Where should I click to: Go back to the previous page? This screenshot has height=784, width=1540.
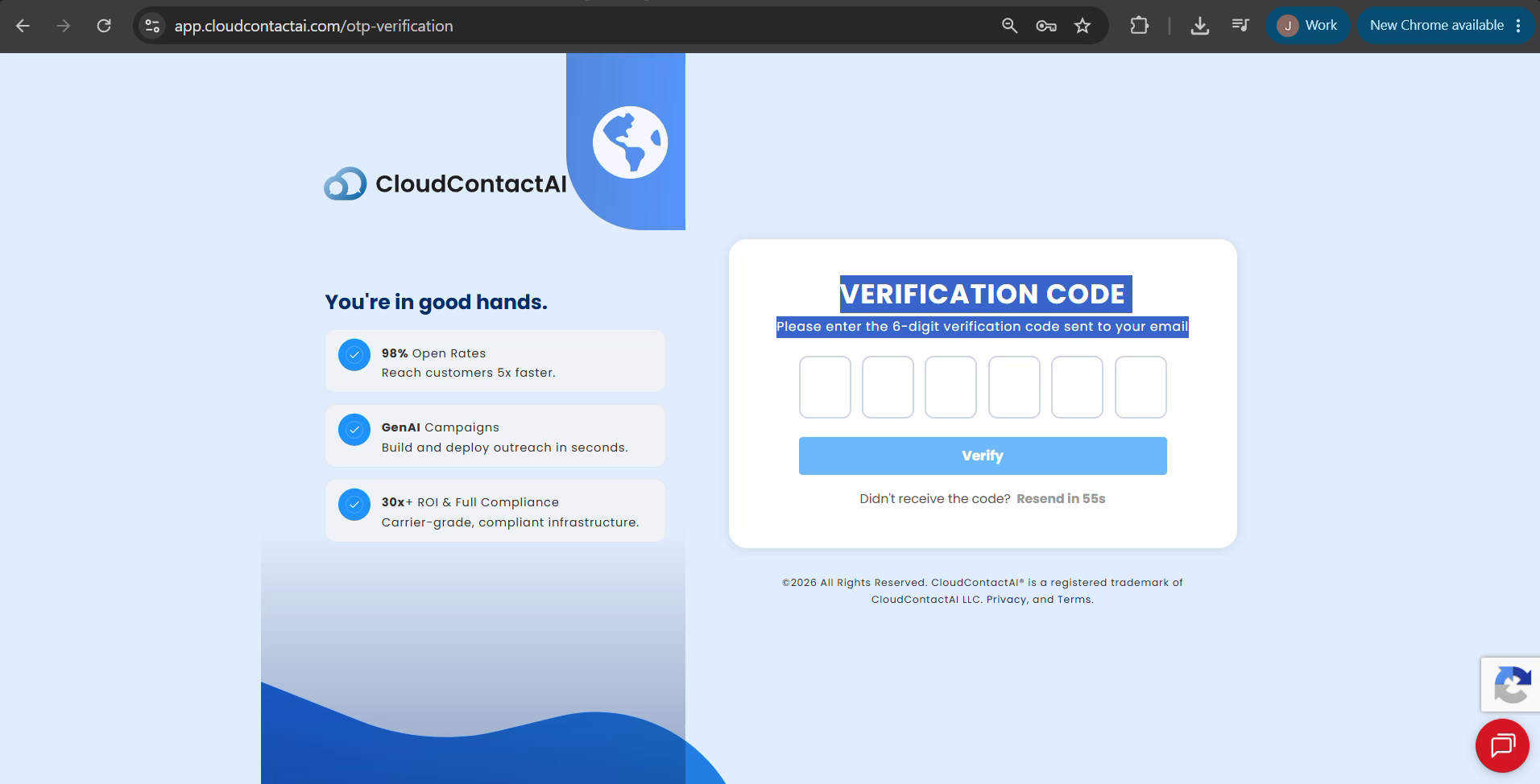[23, 26]
